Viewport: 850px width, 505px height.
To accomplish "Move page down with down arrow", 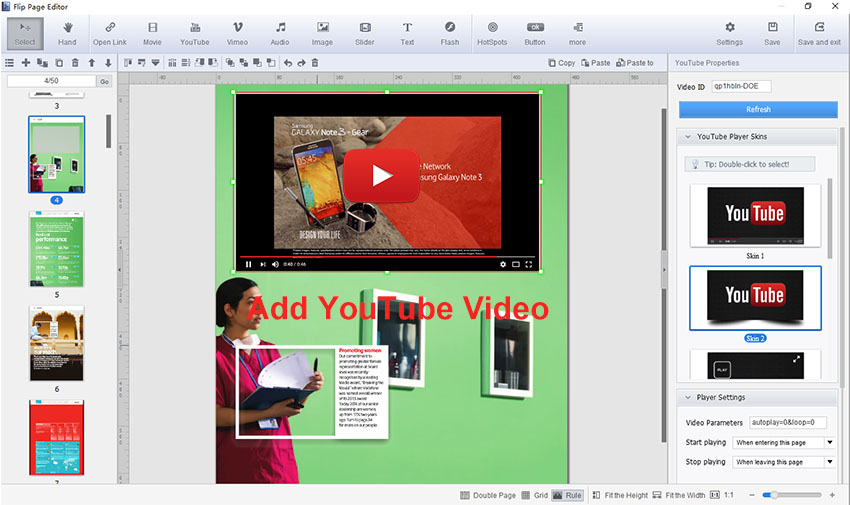I will tap(108, 63).
